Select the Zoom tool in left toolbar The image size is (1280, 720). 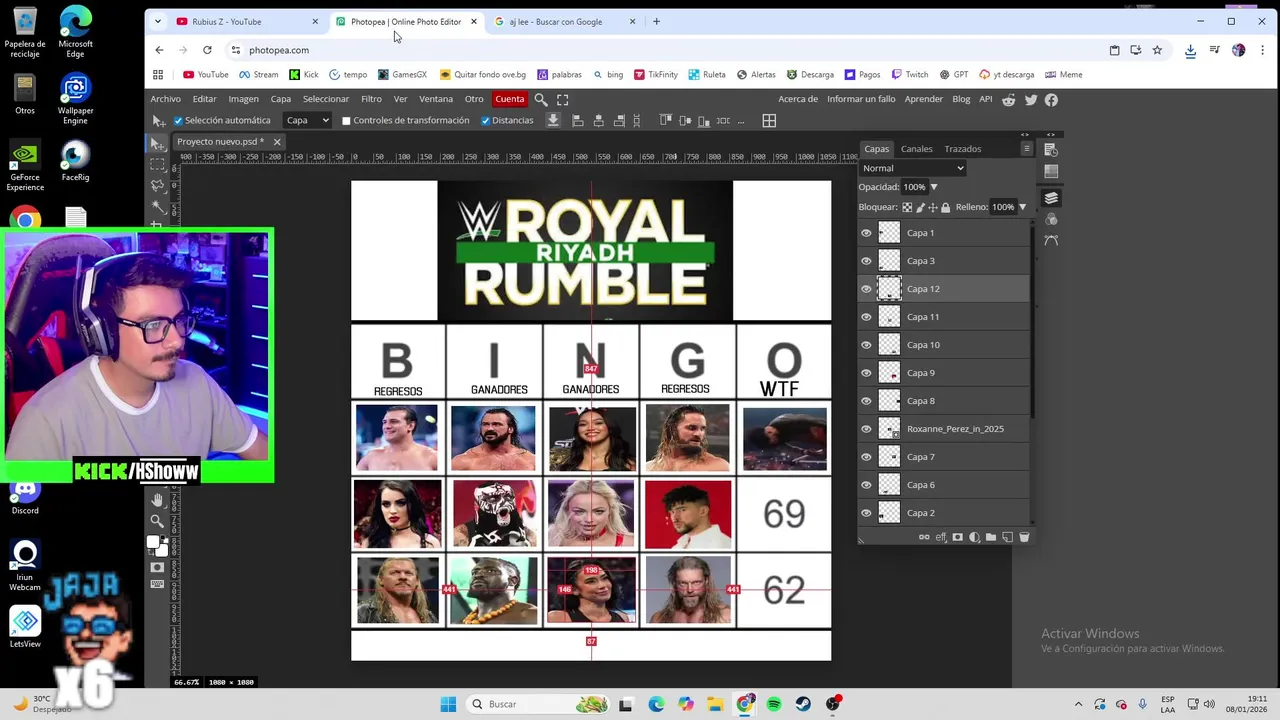coord(157,521)
